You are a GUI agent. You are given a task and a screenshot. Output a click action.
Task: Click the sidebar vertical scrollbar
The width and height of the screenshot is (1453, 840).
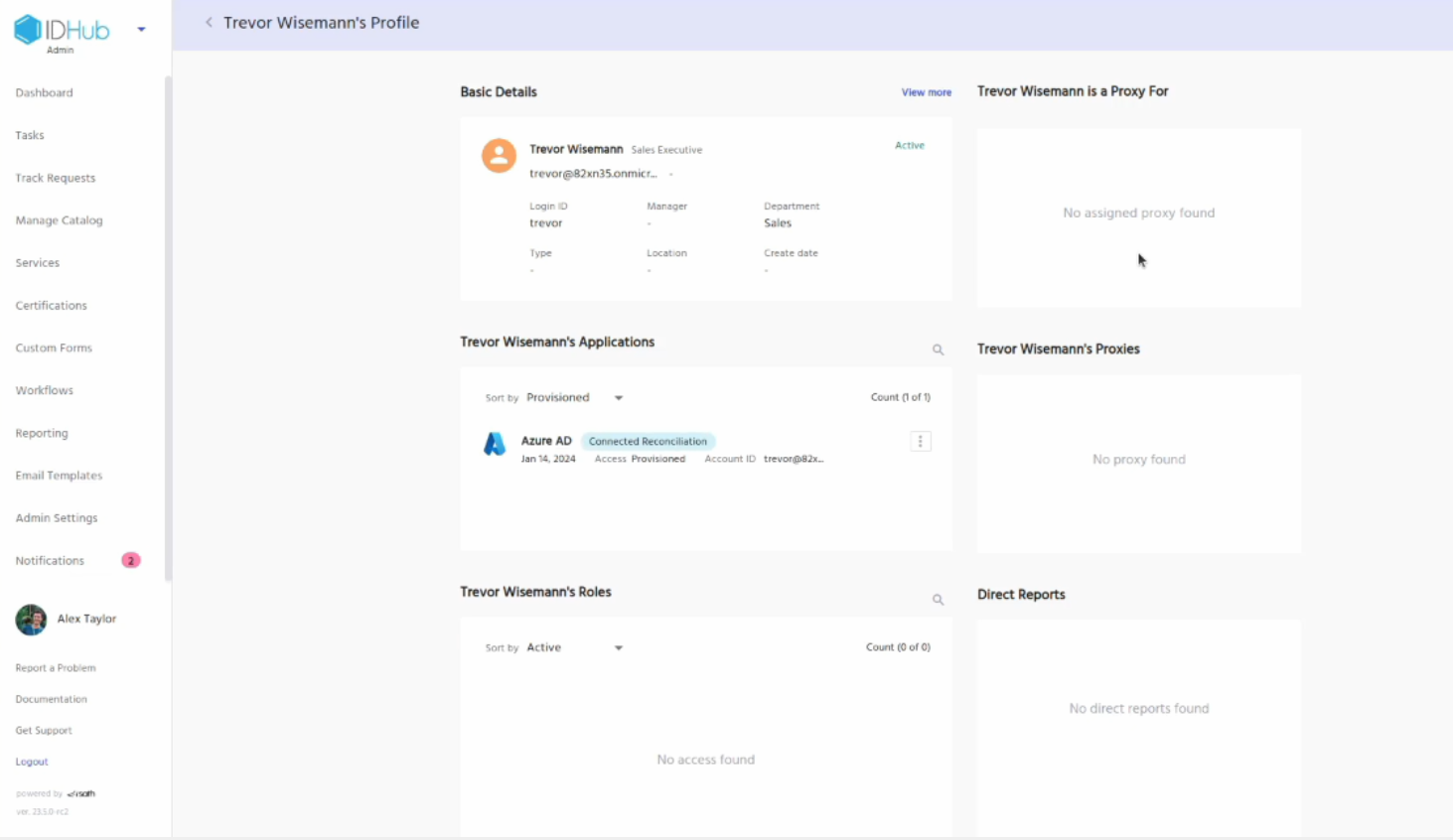point(168,328)
